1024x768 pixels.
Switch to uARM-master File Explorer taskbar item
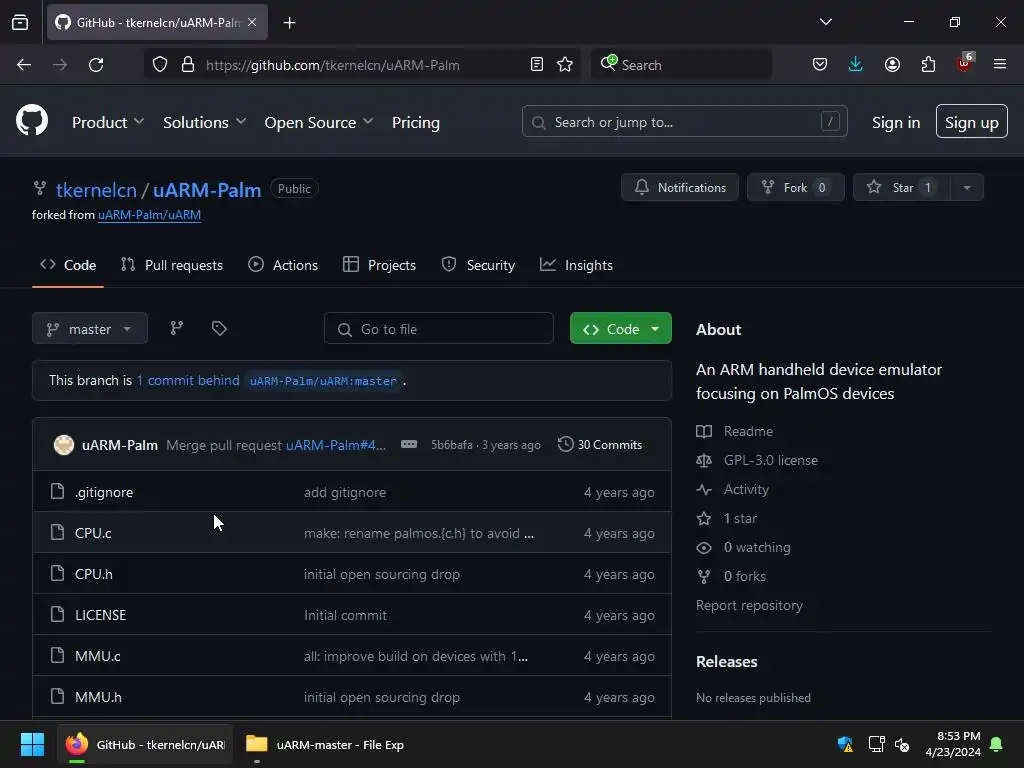pos(325,744)
